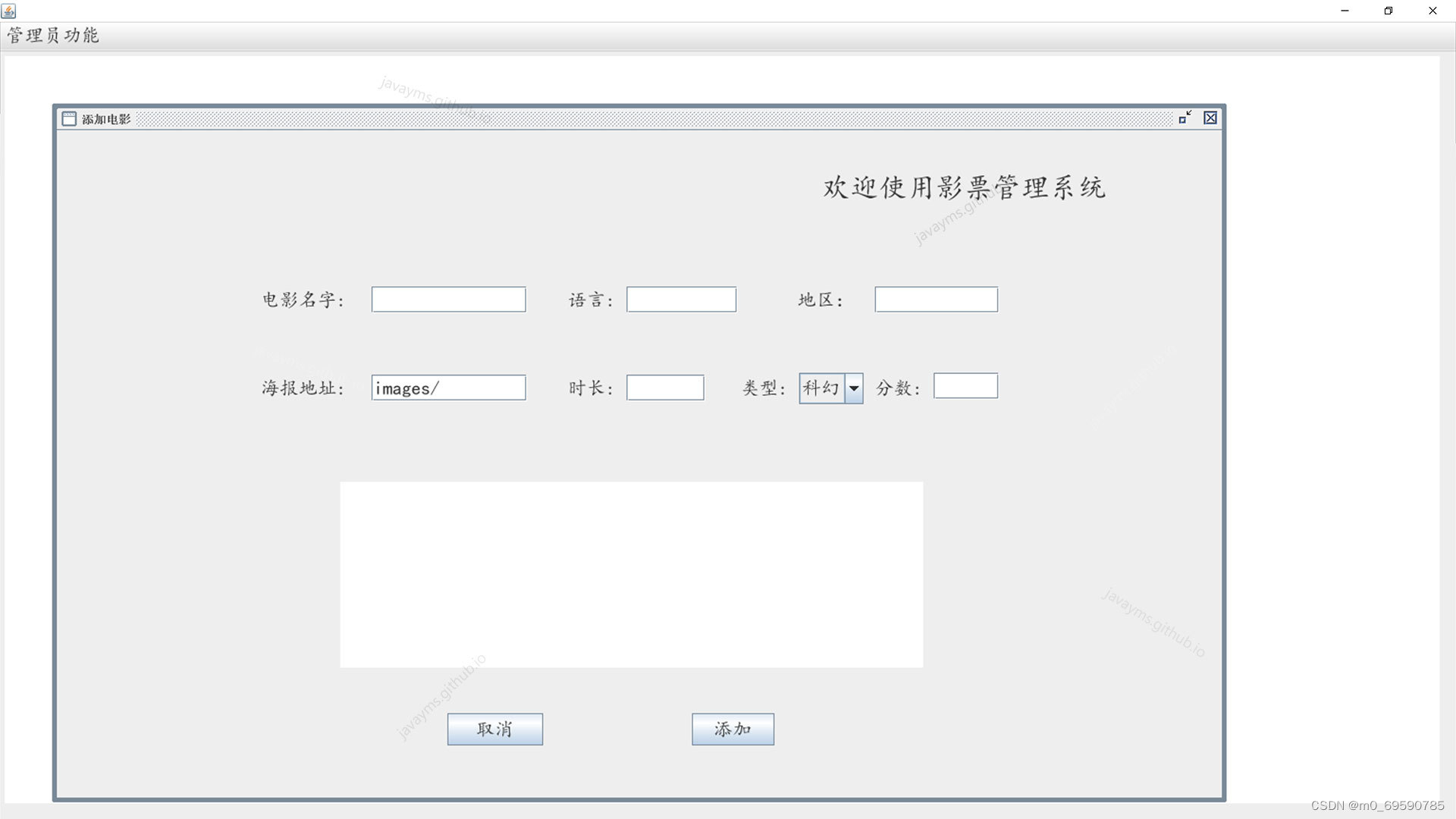Screen dimensions: 1456x819
Task: Click the 取消 button
Action: coord(494,730)
